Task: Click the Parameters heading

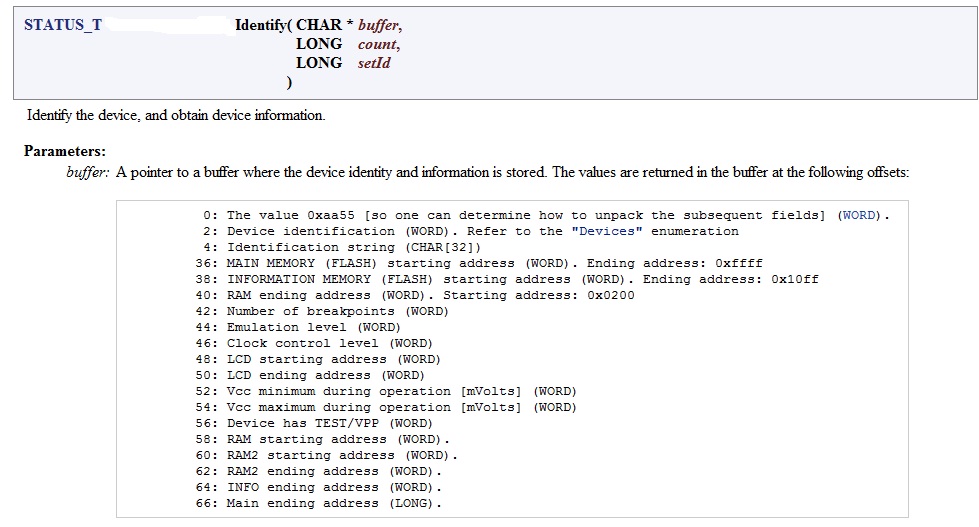Action: [x=65, y=151]
